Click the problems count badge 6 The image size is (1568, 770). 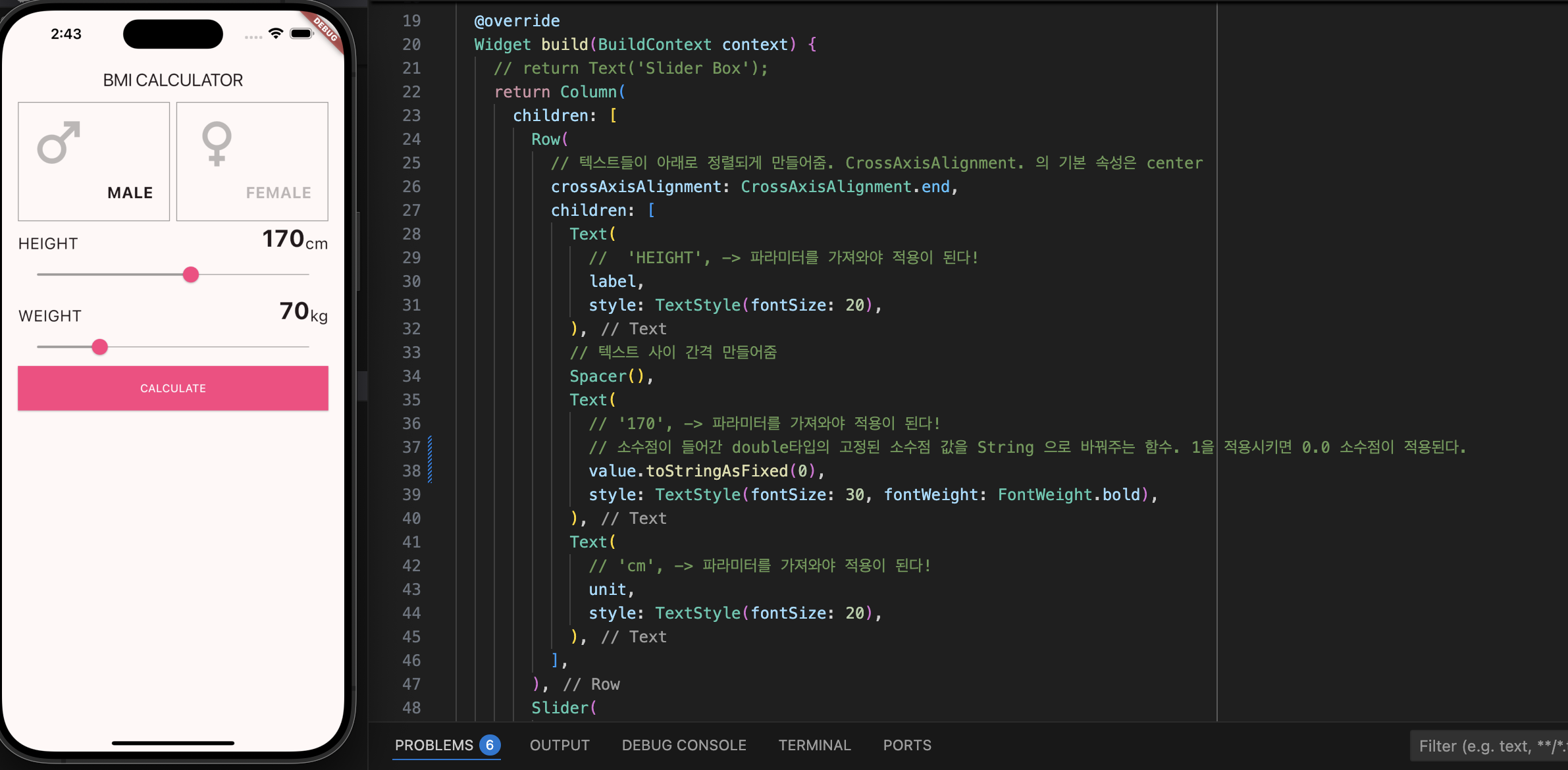pos(490,745)
